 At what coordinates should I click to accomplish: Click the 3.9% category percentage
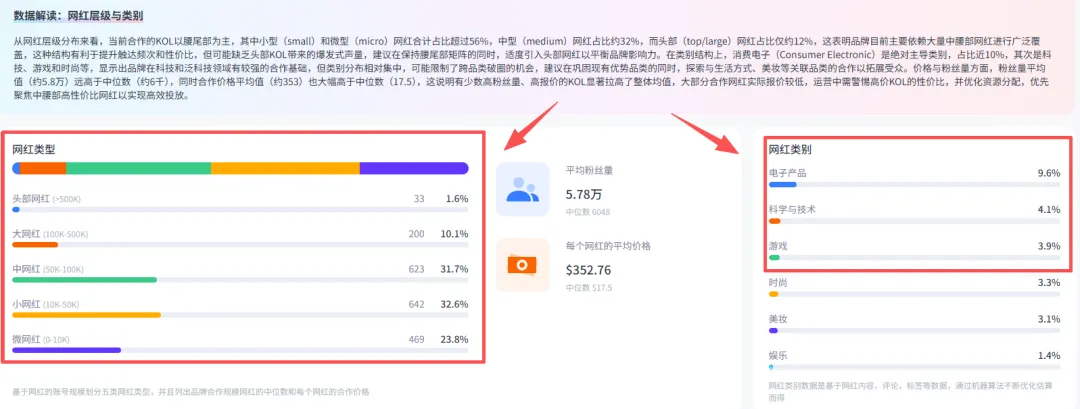pyautogui.click(x=1049, y=247)
